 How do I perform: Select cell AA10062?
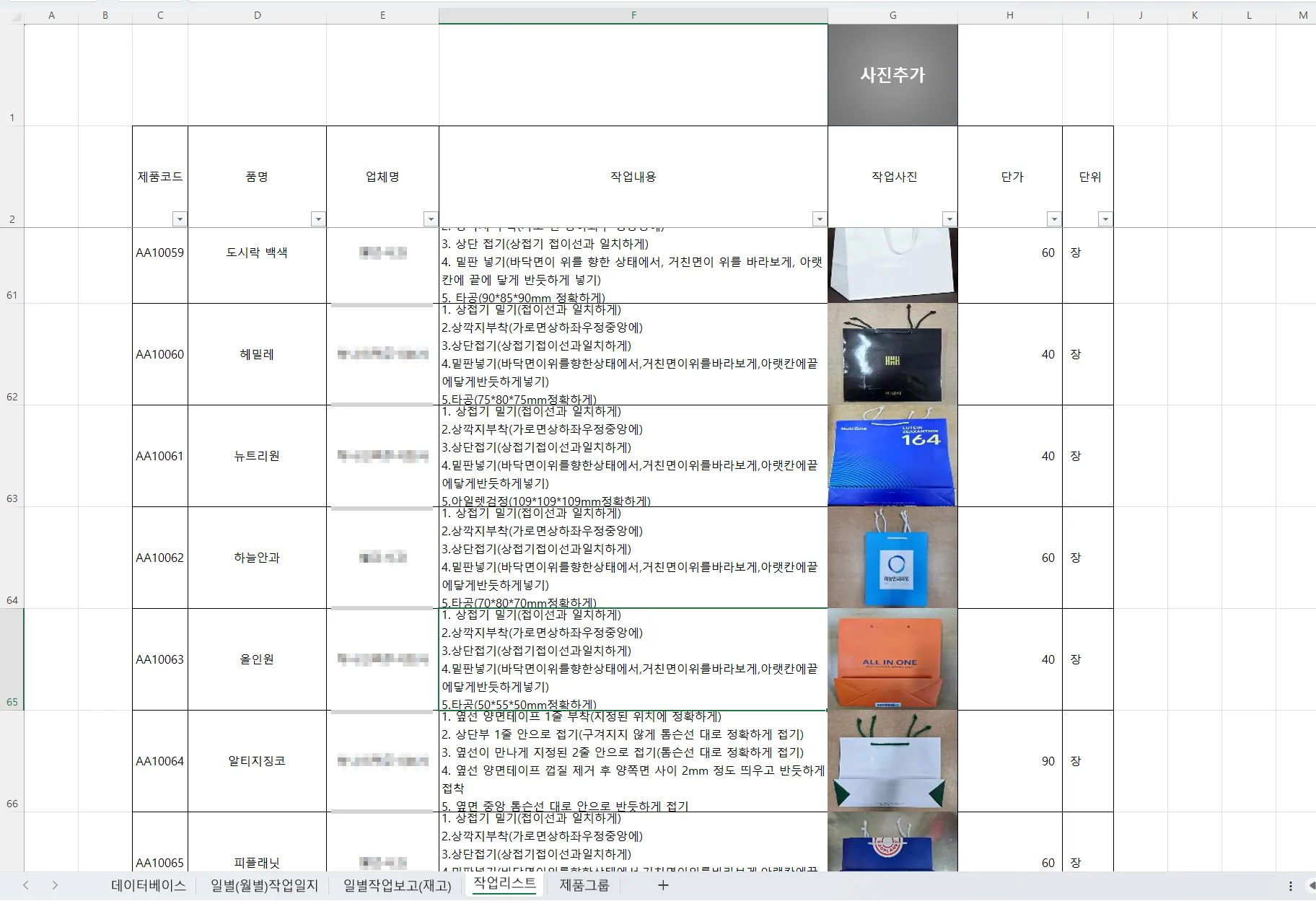coord(160,558)
